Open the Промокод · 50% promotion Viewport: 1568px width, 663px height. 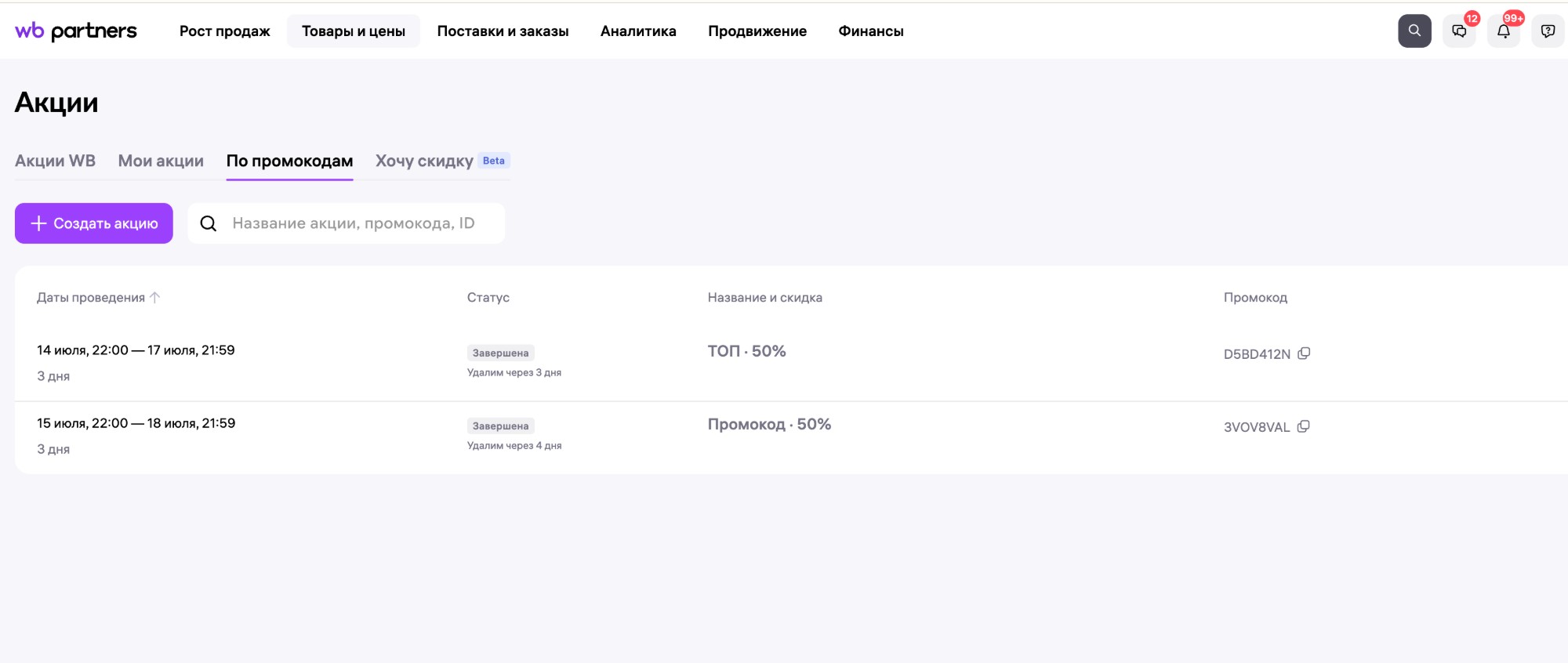point(769,424)
